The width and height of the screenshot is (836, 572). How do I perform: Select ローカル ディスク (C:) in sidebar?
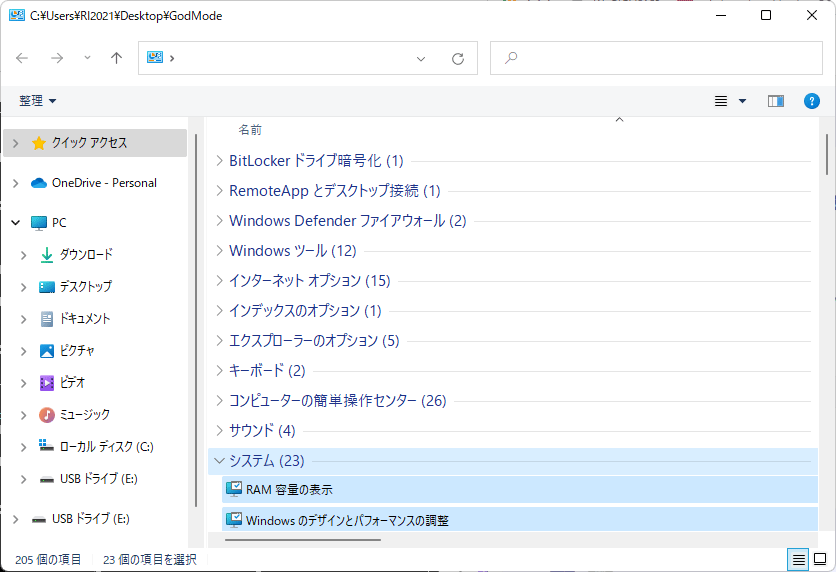(107, 447)
